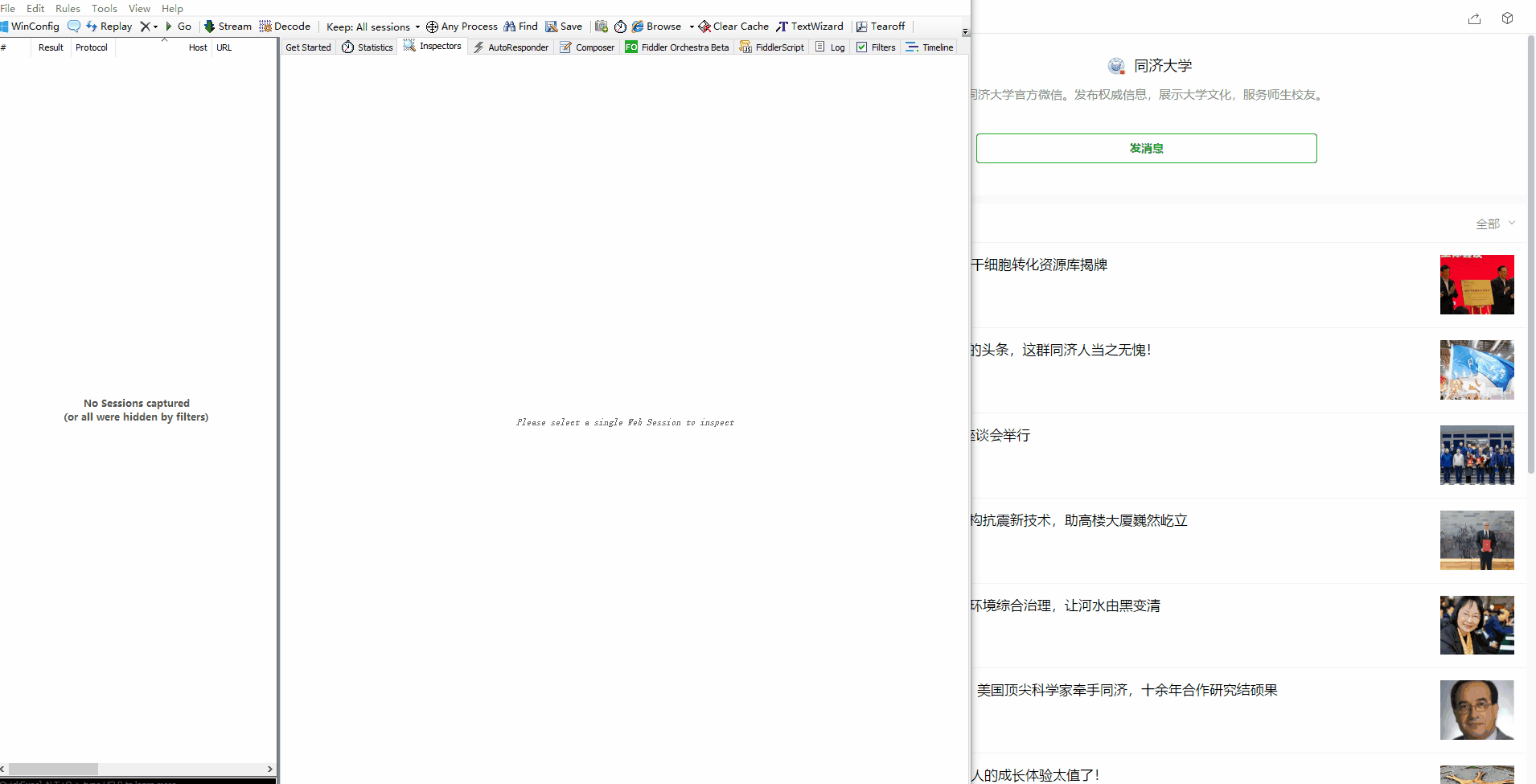
Task: Click the session list horizontal scrollbar
Action: point(53,769)
